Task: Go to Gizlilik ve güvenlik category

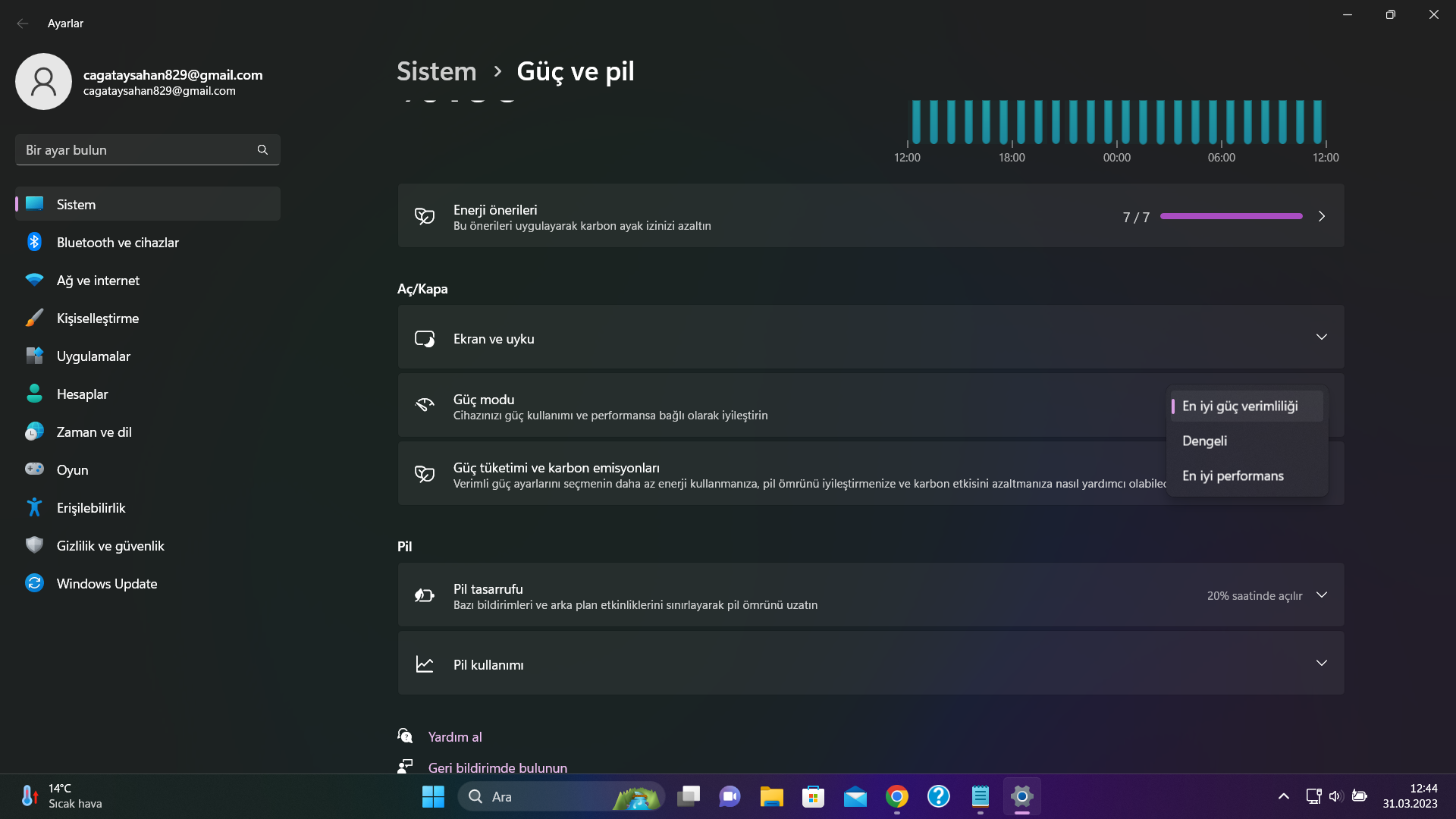Action: point(110,546)
